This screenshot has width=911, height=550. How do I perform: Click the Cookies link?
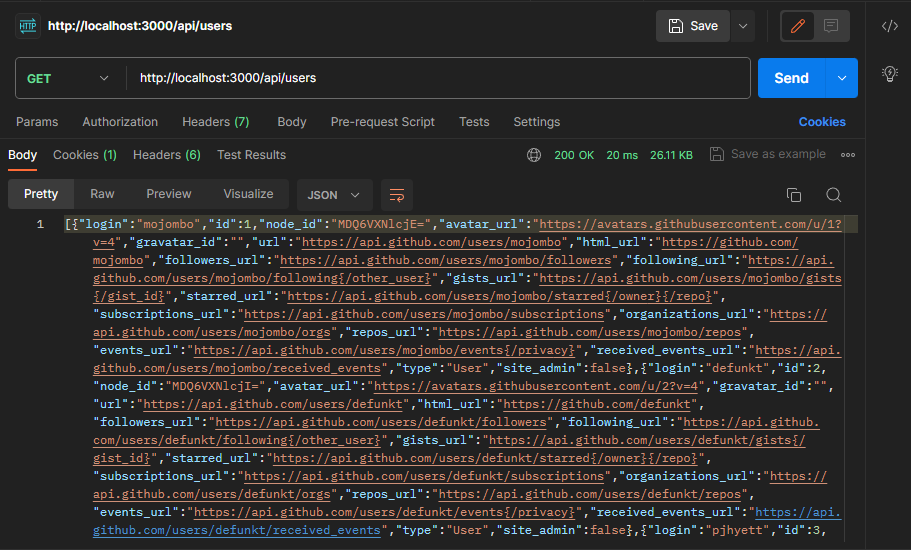click(x=822, y=122)
